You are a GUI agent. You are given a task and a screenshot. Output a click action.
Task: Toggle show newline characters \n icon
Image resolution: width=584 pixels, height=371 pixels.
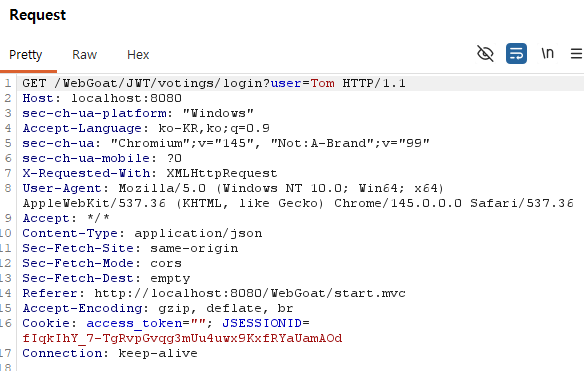click(x=548, y=54)
